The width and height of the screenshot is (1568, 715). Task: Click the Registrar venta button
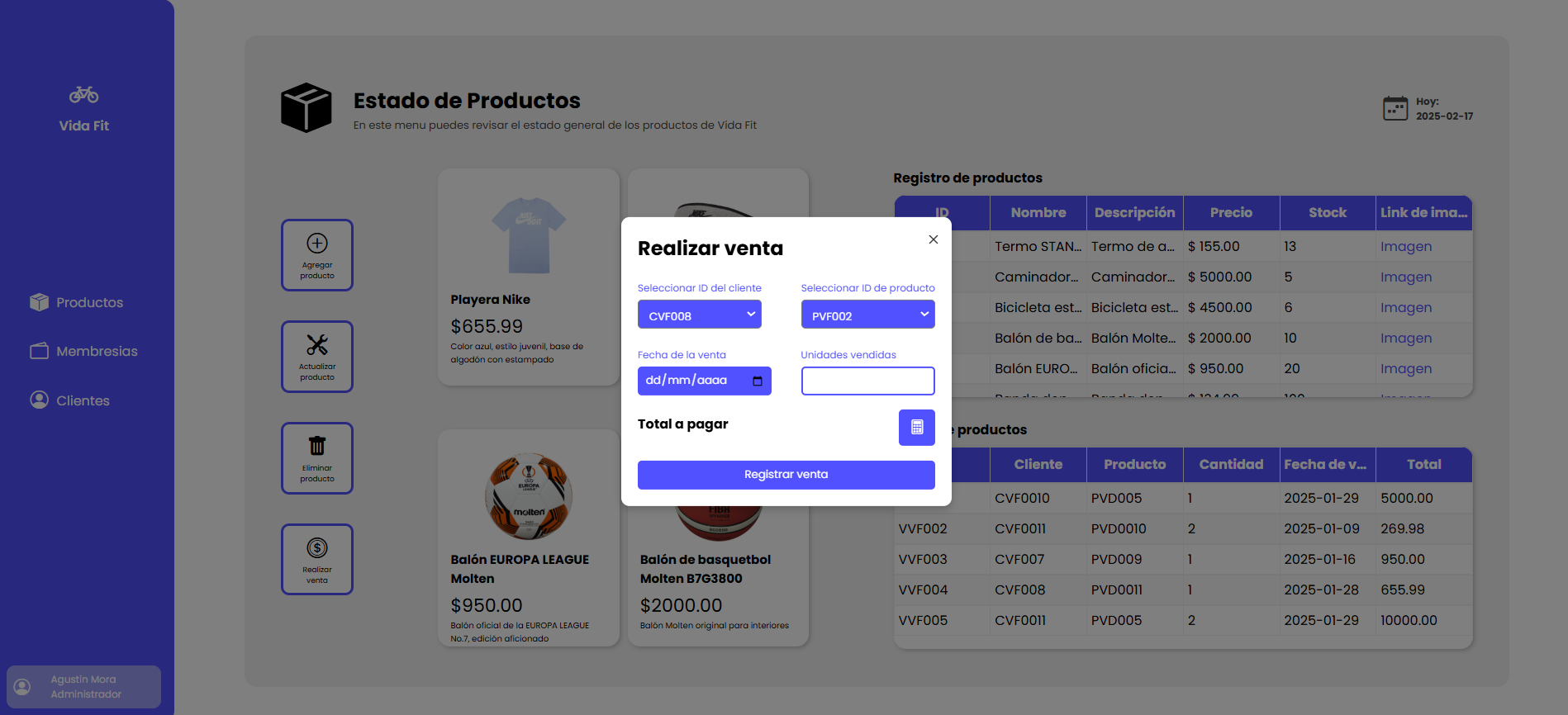click(x=786, y=475)
